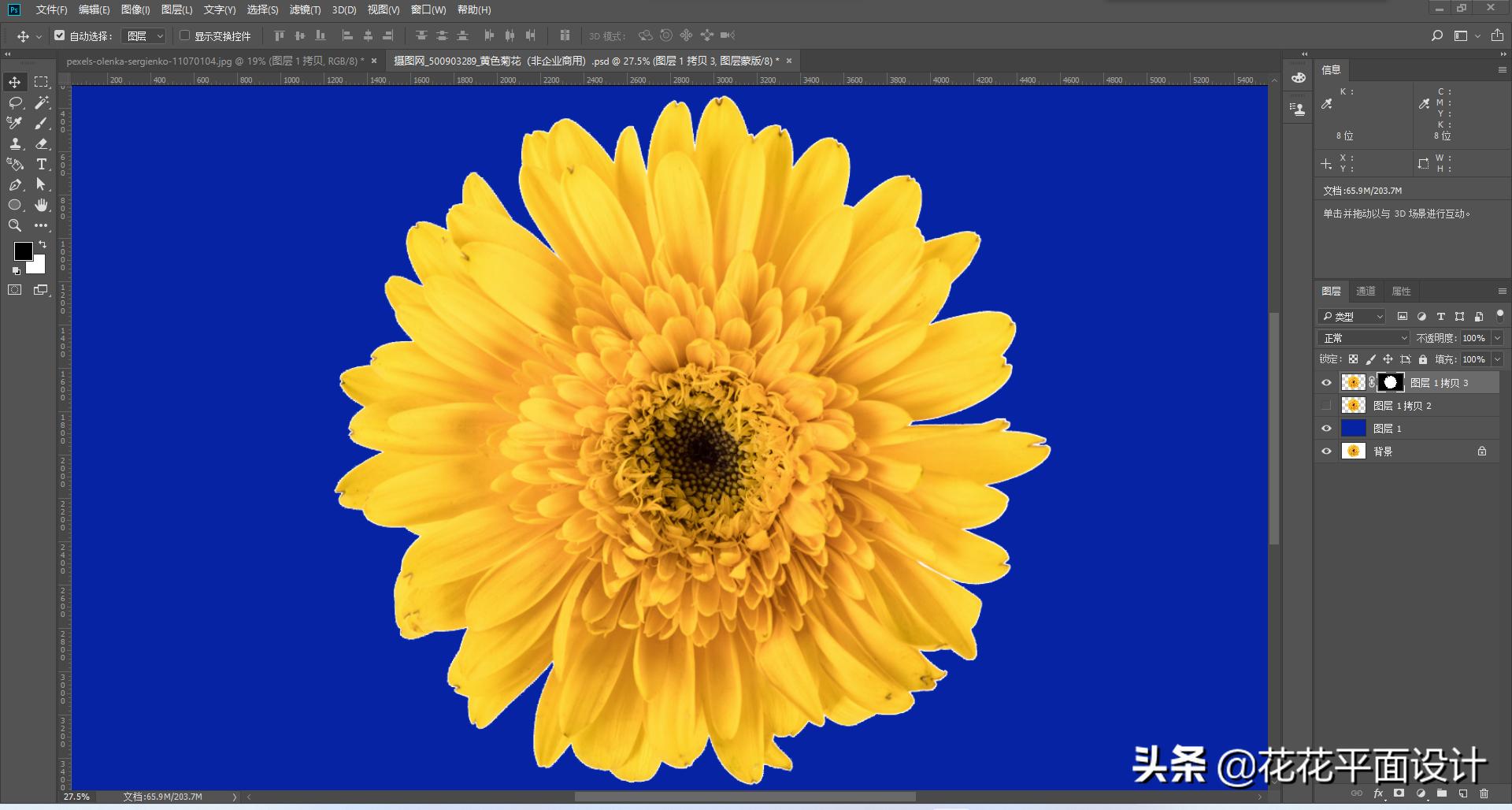Click the foreground black color swatch
Viewport: 1512px width, 810px height.
click(x=23, y=251)
